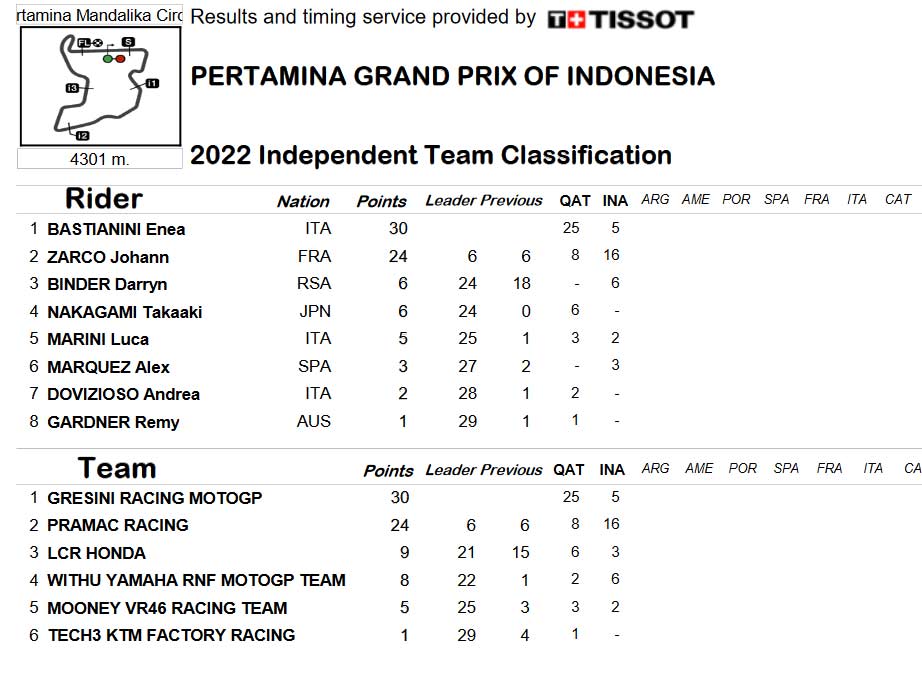Click the I2 sector marker on map
The image size is (922, 678).
[82, 136]
